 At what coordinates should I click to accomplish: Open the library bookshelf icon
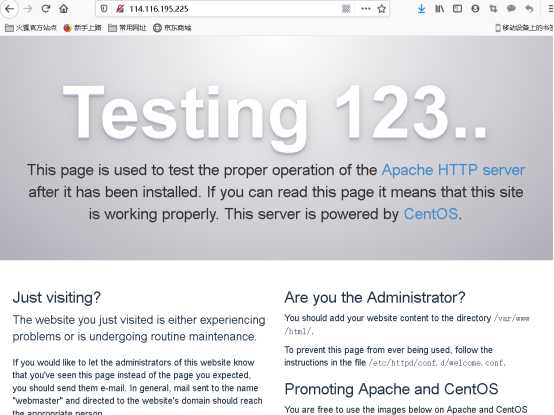pos(439,9)
